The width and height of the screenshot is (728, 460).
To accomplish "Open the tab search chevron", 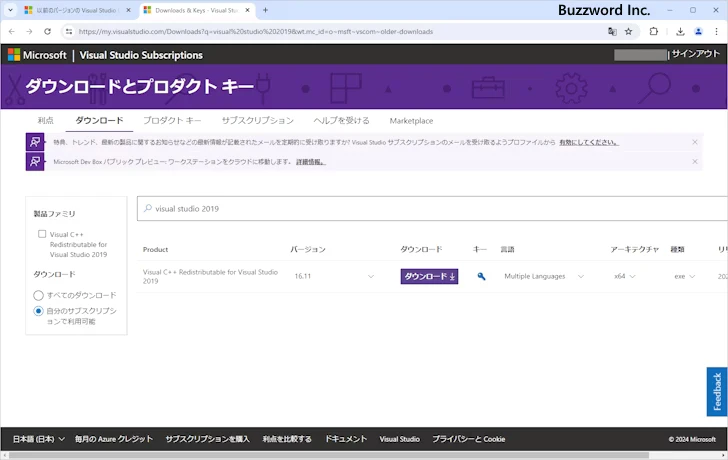I will pos(10,10).
